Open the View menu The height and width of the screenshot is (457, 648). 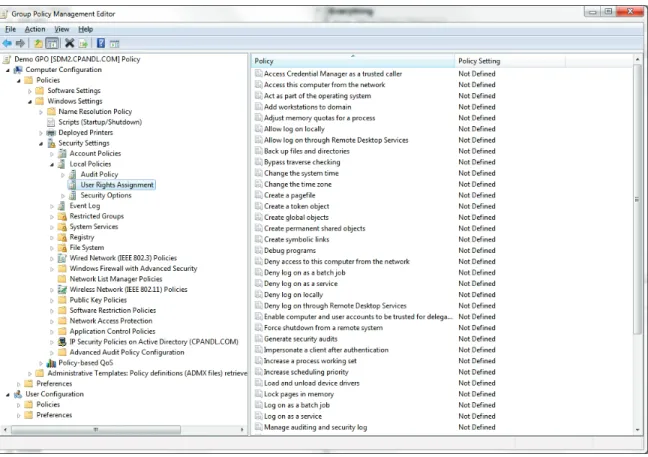(62, 29)
